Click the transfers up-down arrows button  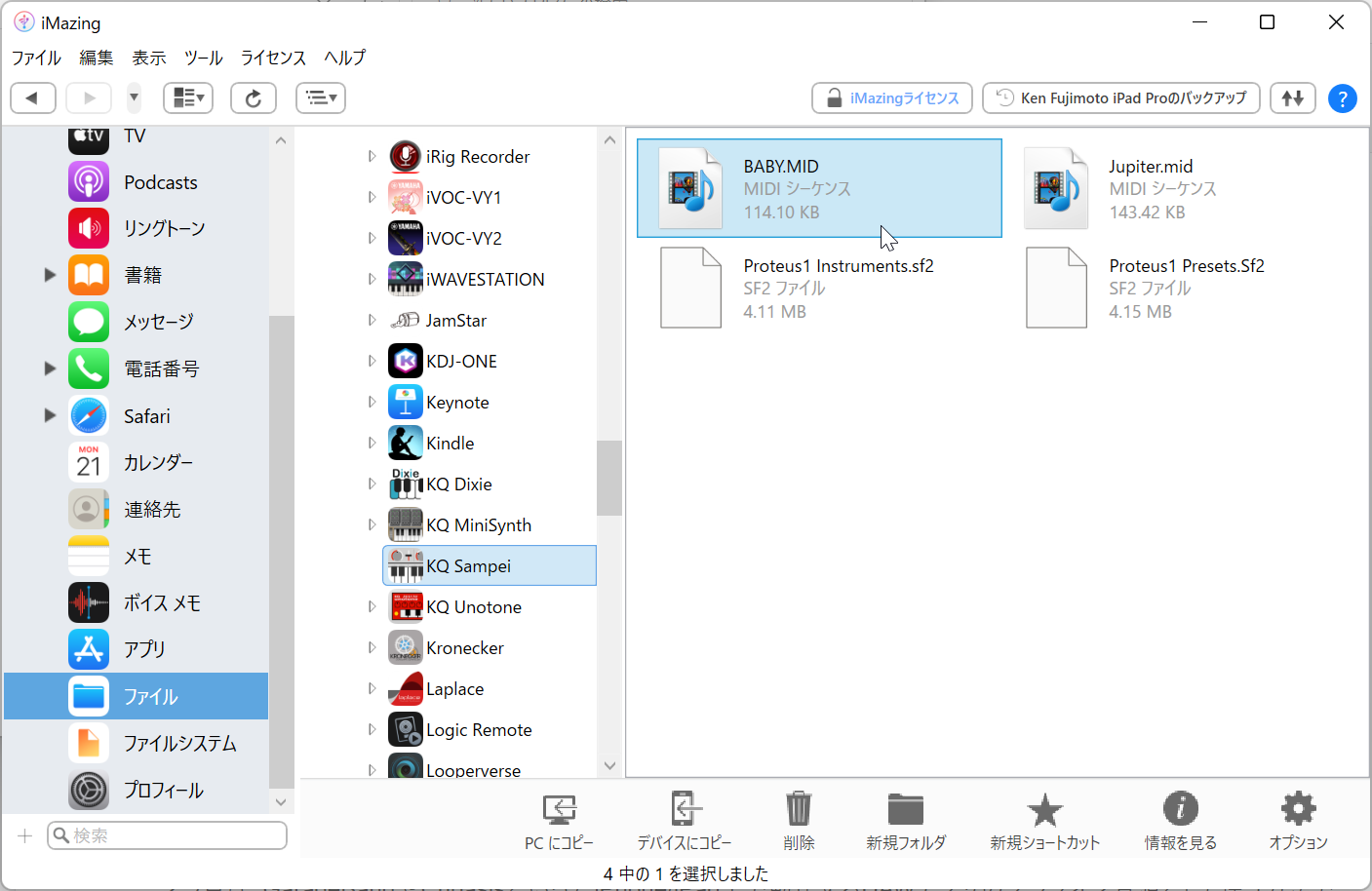point(1293,97)
